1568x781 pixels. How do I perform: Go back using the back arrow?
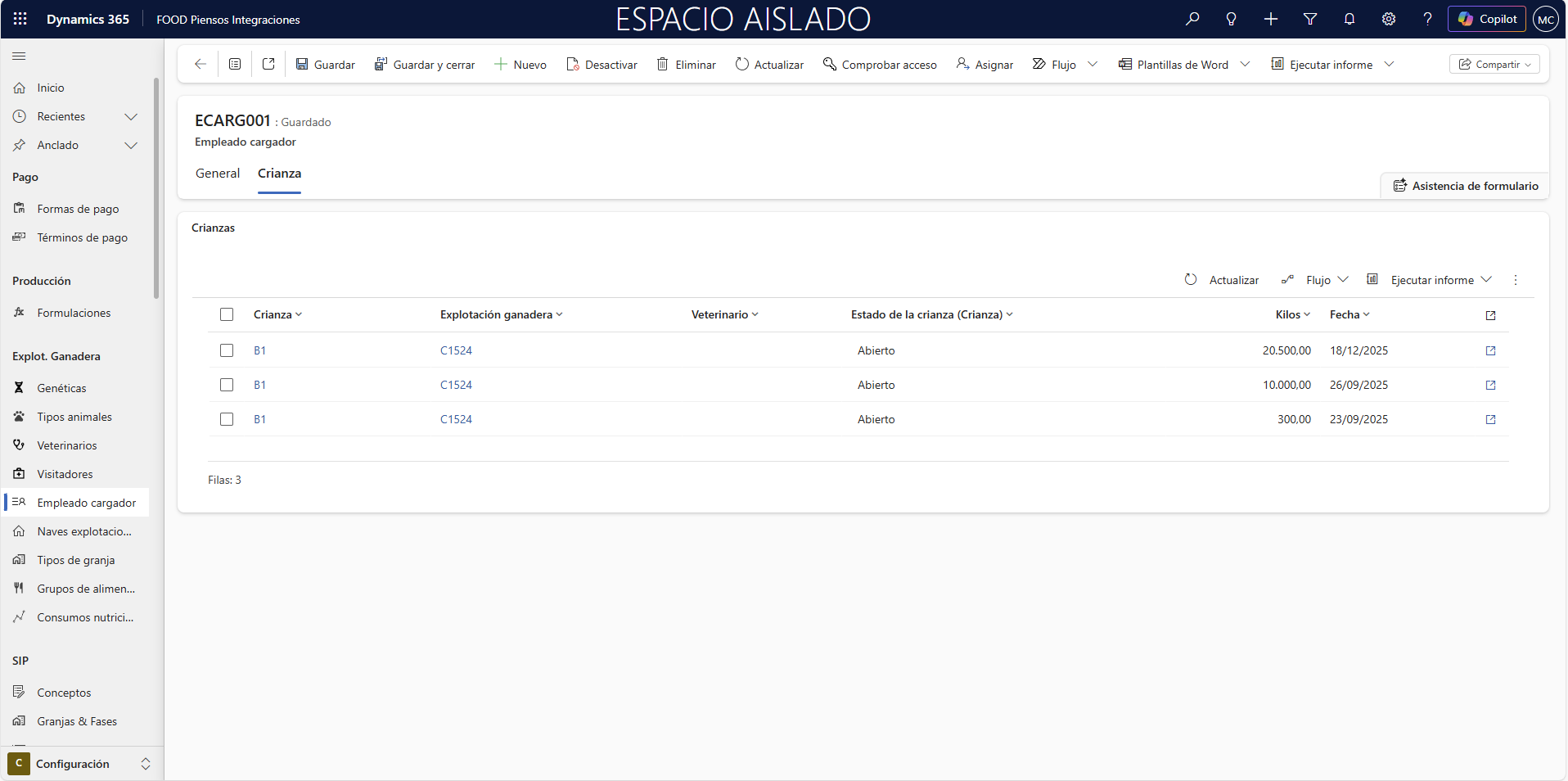click(x=200, y=64)
